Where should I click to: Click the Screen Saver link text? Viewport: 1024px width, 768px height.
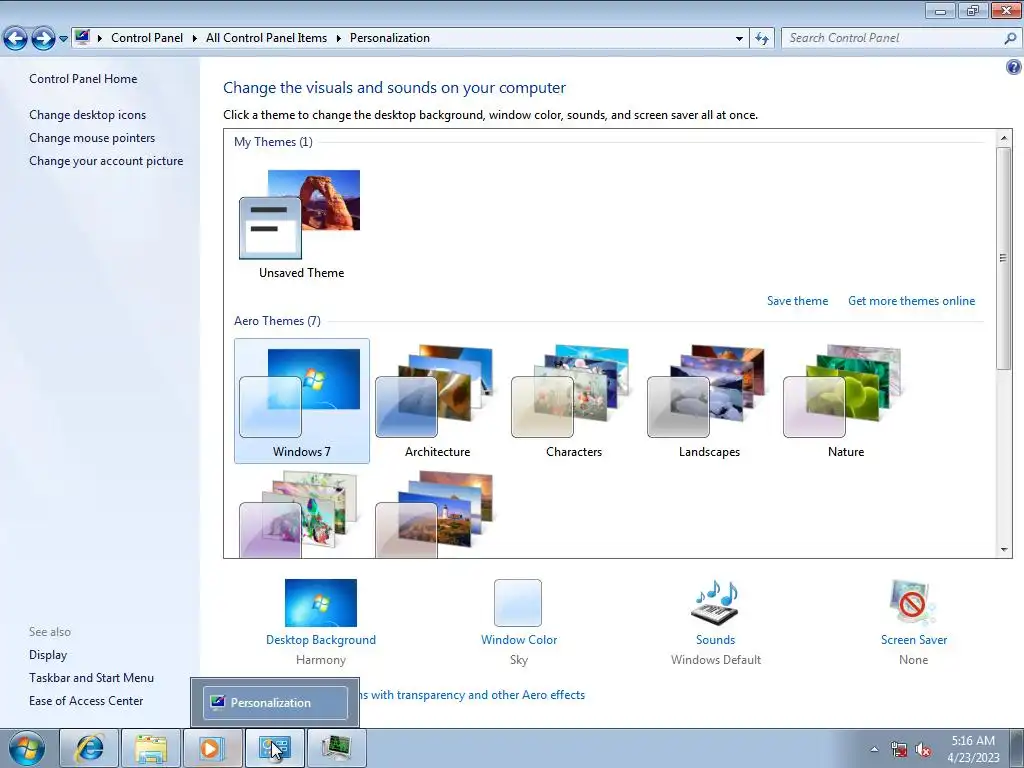[x=914, y=640]
